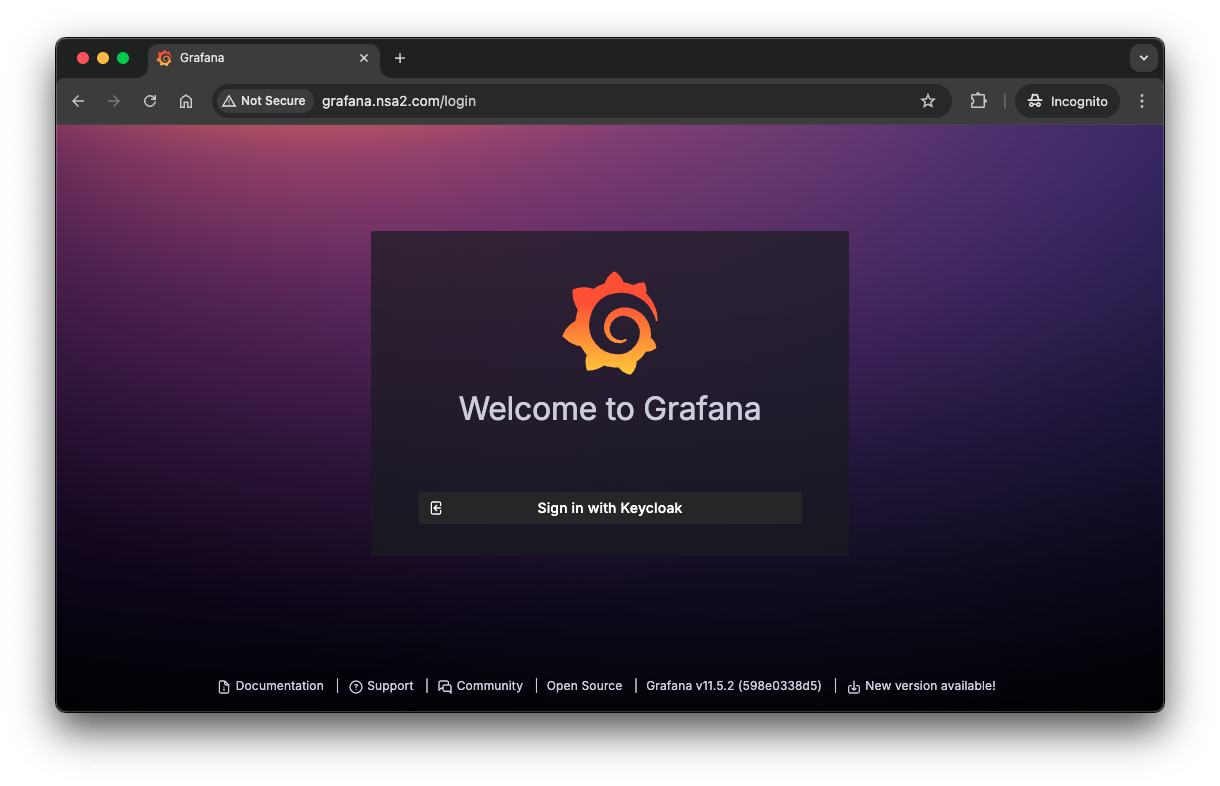
Task: Click the browser forward arrow
Action: tap(114, 101)
